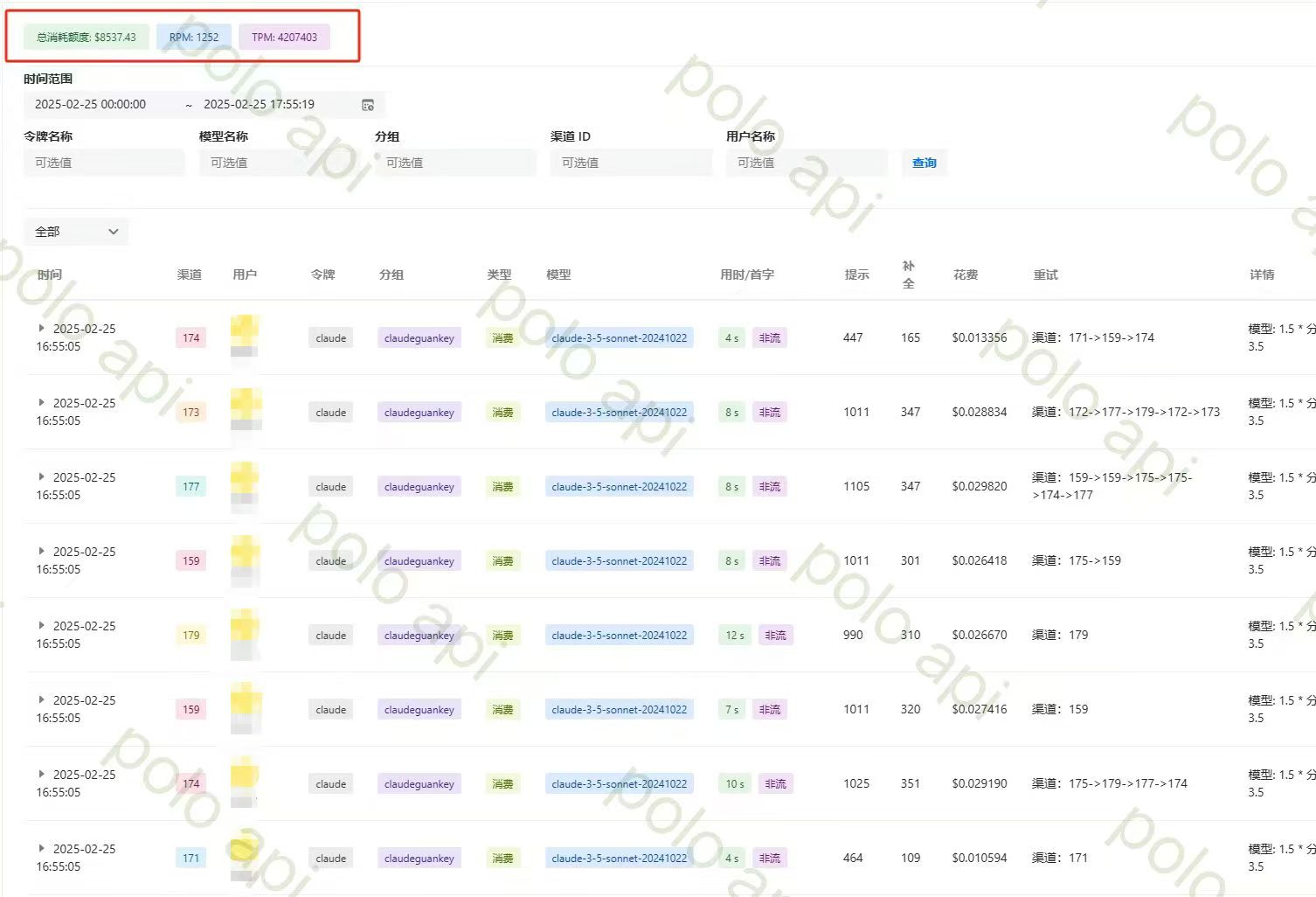1316x897 pixels.
Task: Click the end time 2025-02-25 17:55:19 field
Action: point(259,104)
